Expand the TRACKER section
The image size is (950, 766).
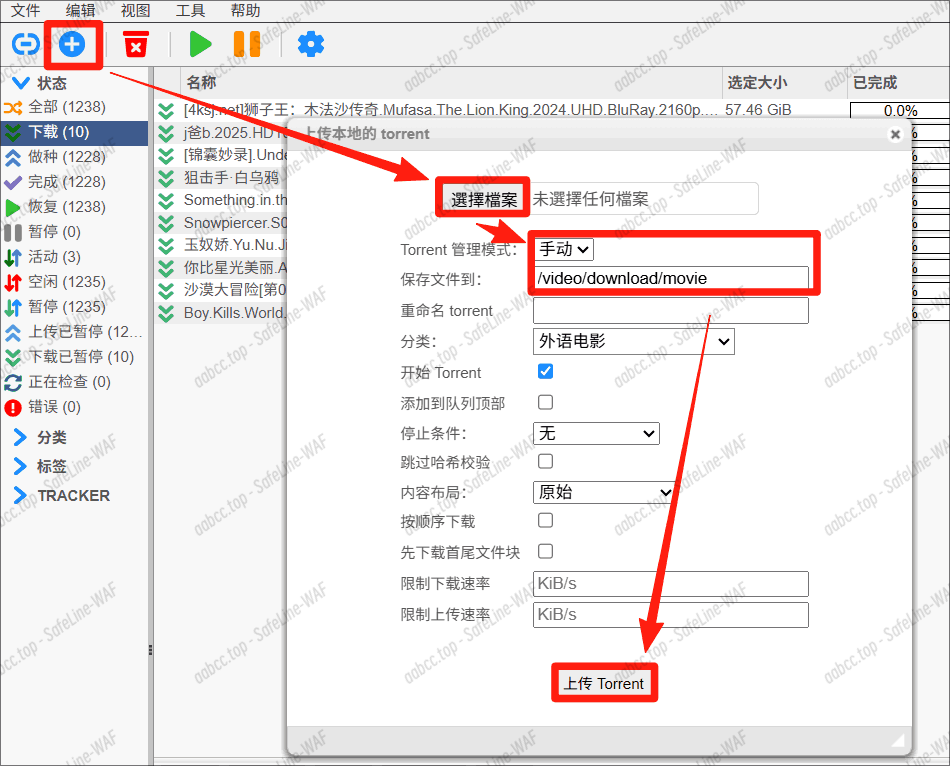pos(20,495)
